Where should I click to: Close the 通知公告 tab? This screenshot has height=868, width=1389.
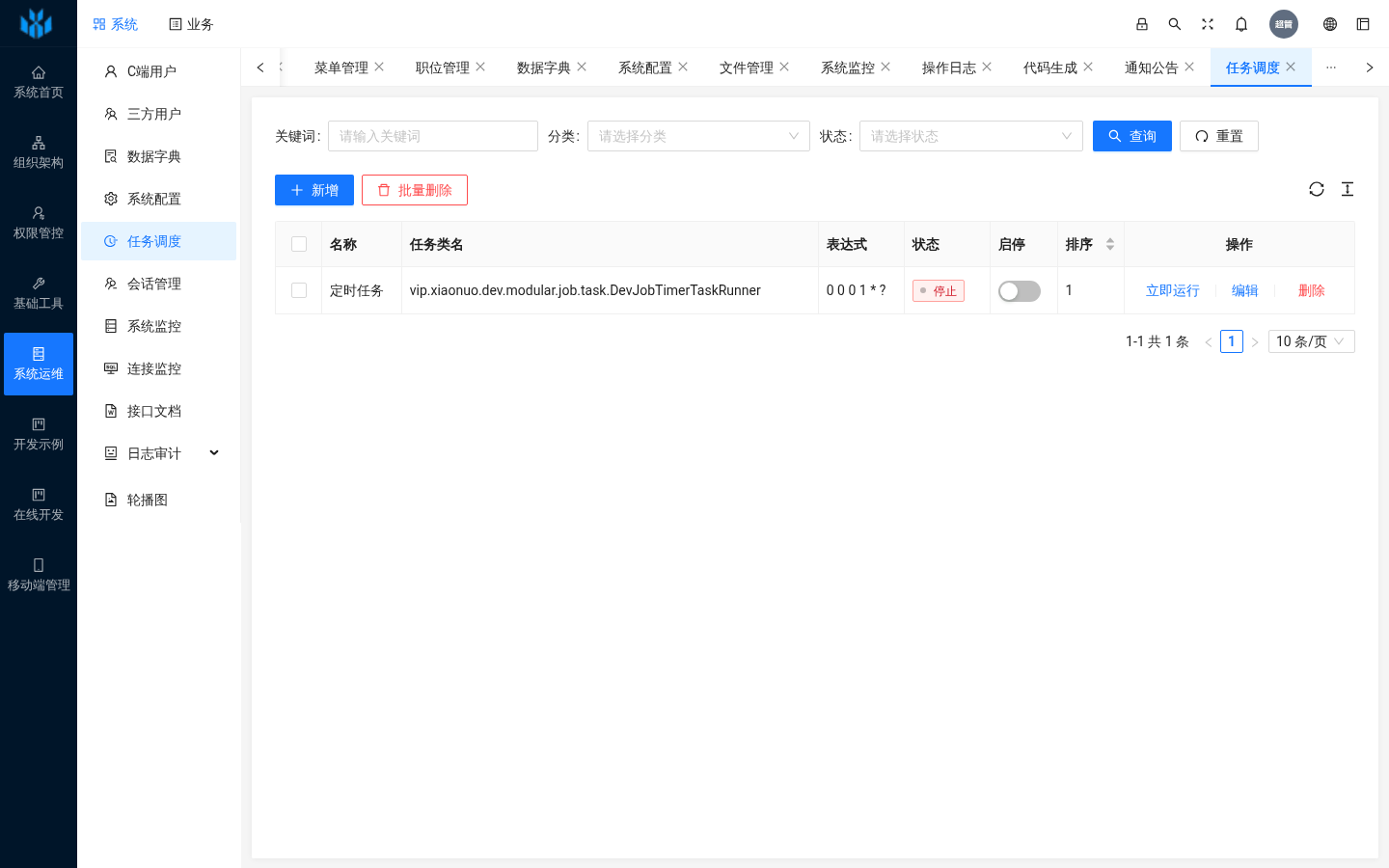(1189, 67)
